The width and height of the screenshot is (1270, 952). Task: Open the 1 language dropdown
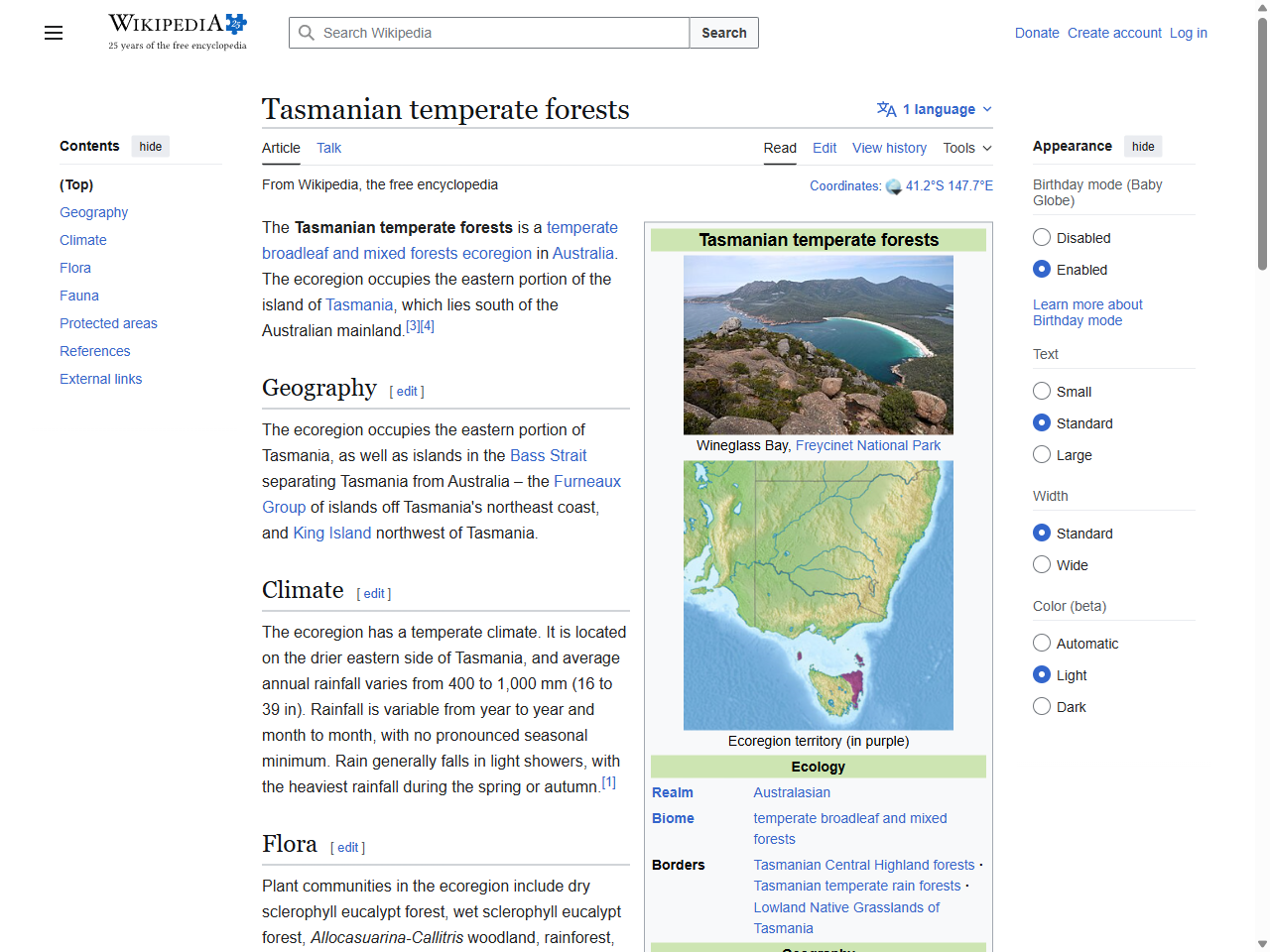tap(935, 109)
